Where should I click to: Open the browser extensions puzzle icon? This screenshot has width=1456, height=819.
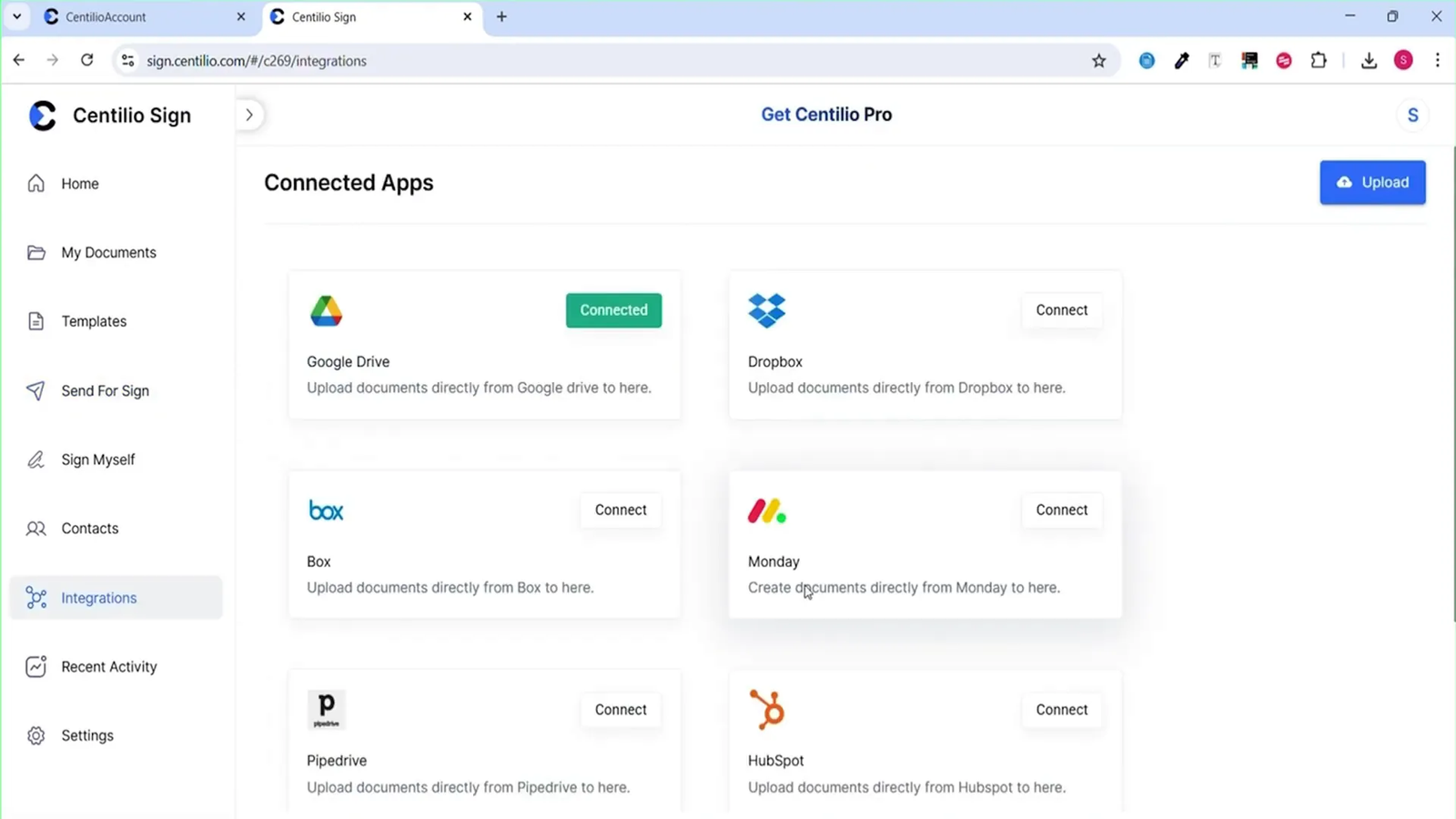(x=1318, y=61)
